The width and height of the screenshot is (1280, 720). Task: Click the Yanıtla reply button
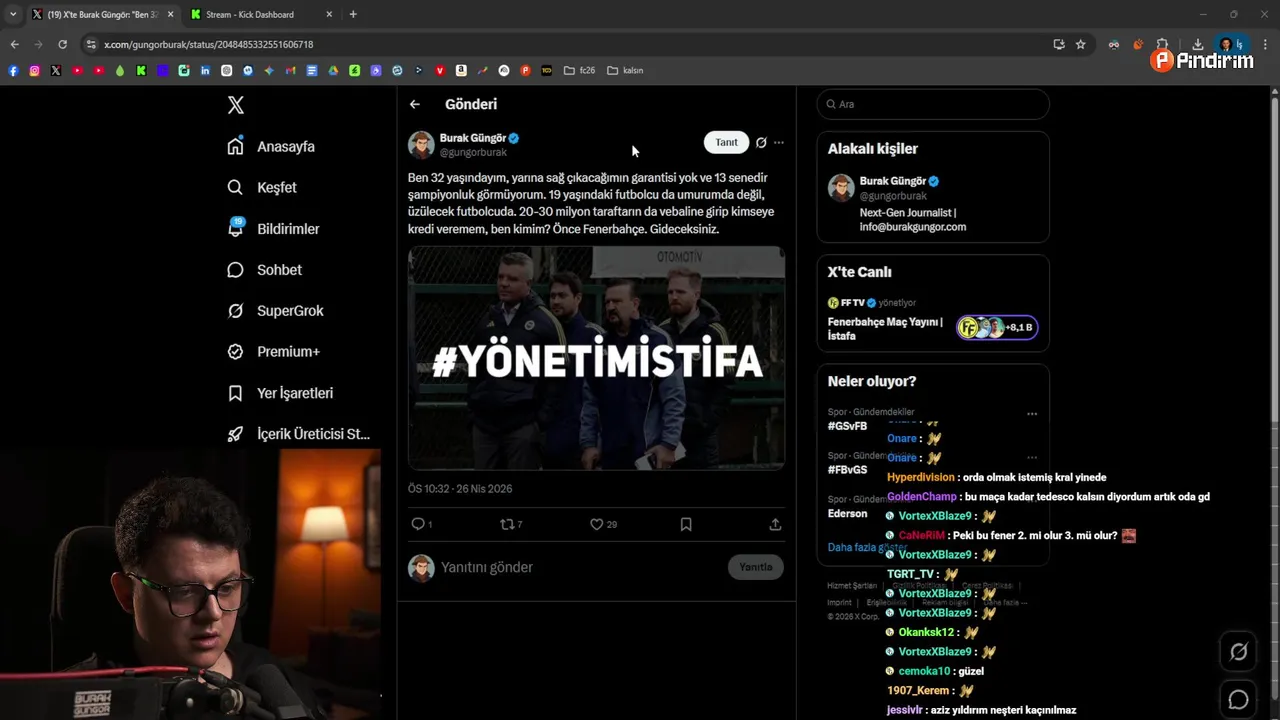tap(756, 567)
